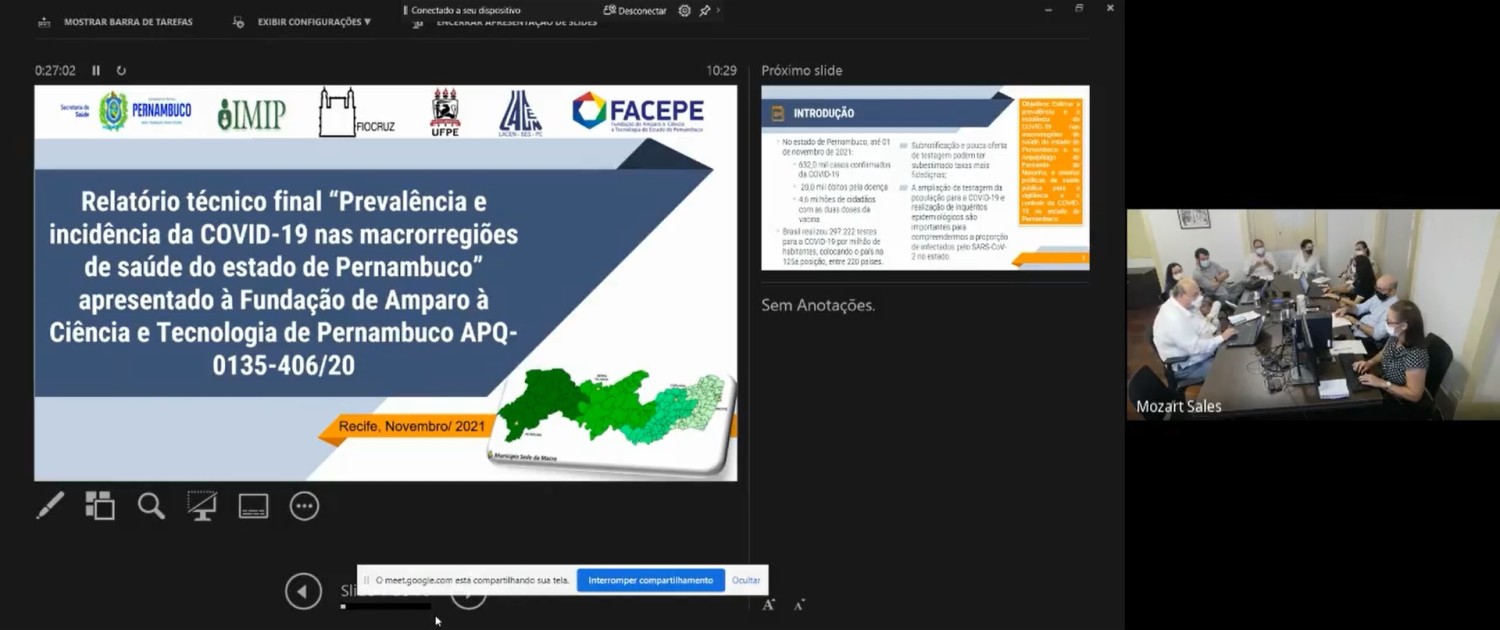Click the Ocultar link

(746, 580)
